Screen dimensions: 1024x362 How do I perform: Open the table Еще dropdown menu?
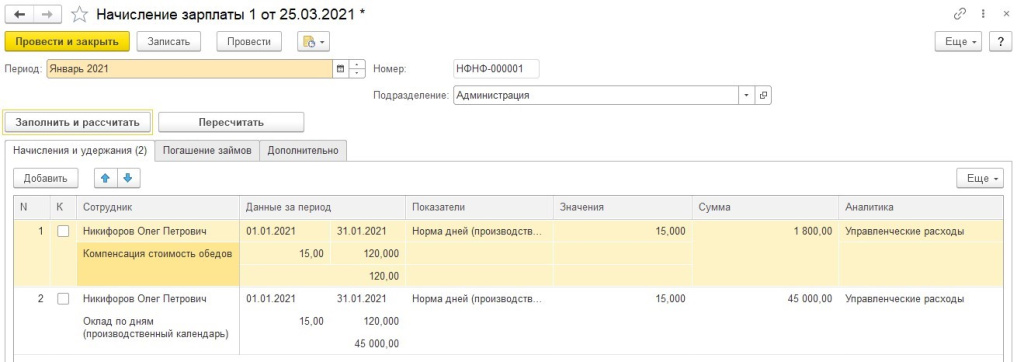980,178
